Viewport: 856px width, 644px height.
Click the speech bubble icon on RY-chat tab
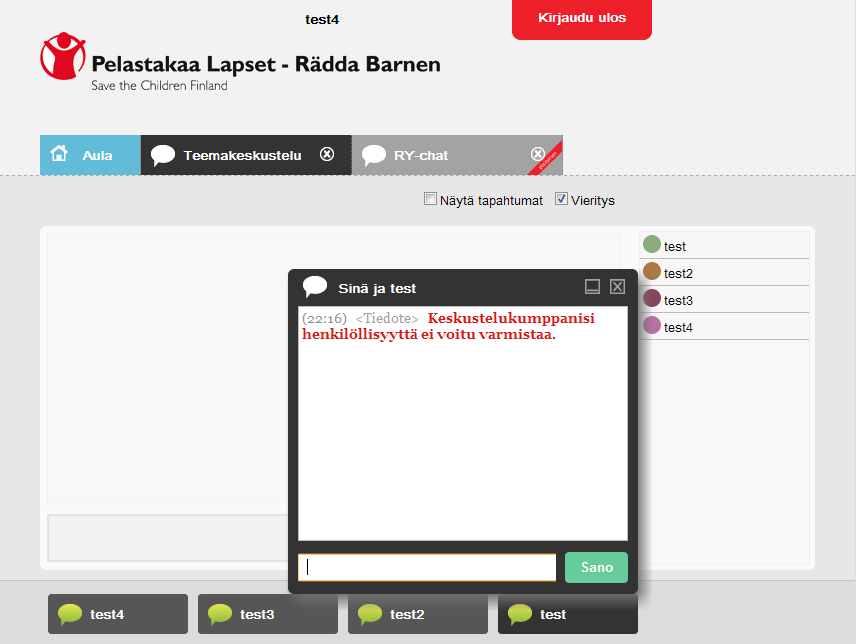374,154
